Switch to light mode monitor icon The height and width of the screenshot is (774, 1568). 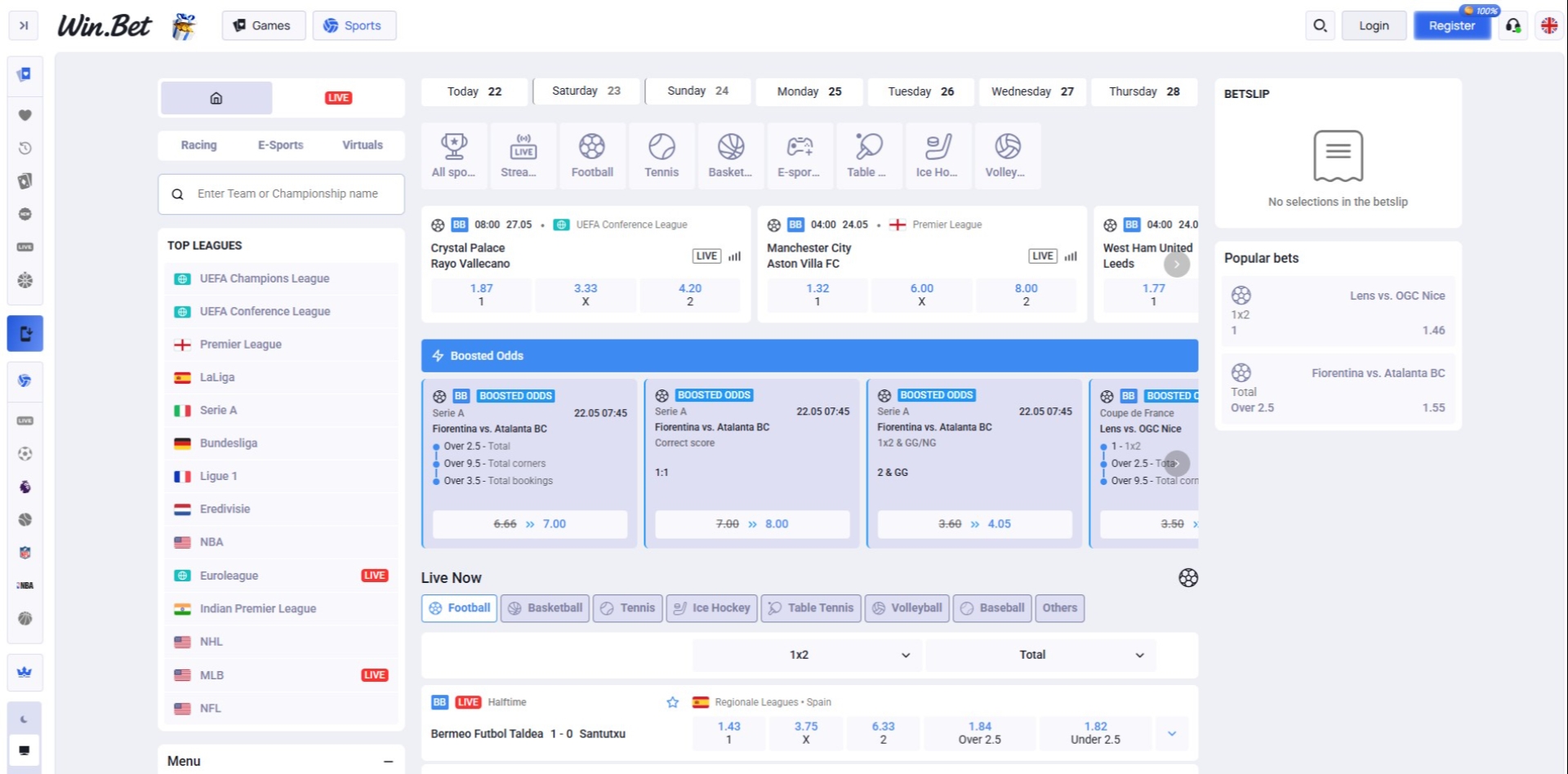tap(24, 750)
